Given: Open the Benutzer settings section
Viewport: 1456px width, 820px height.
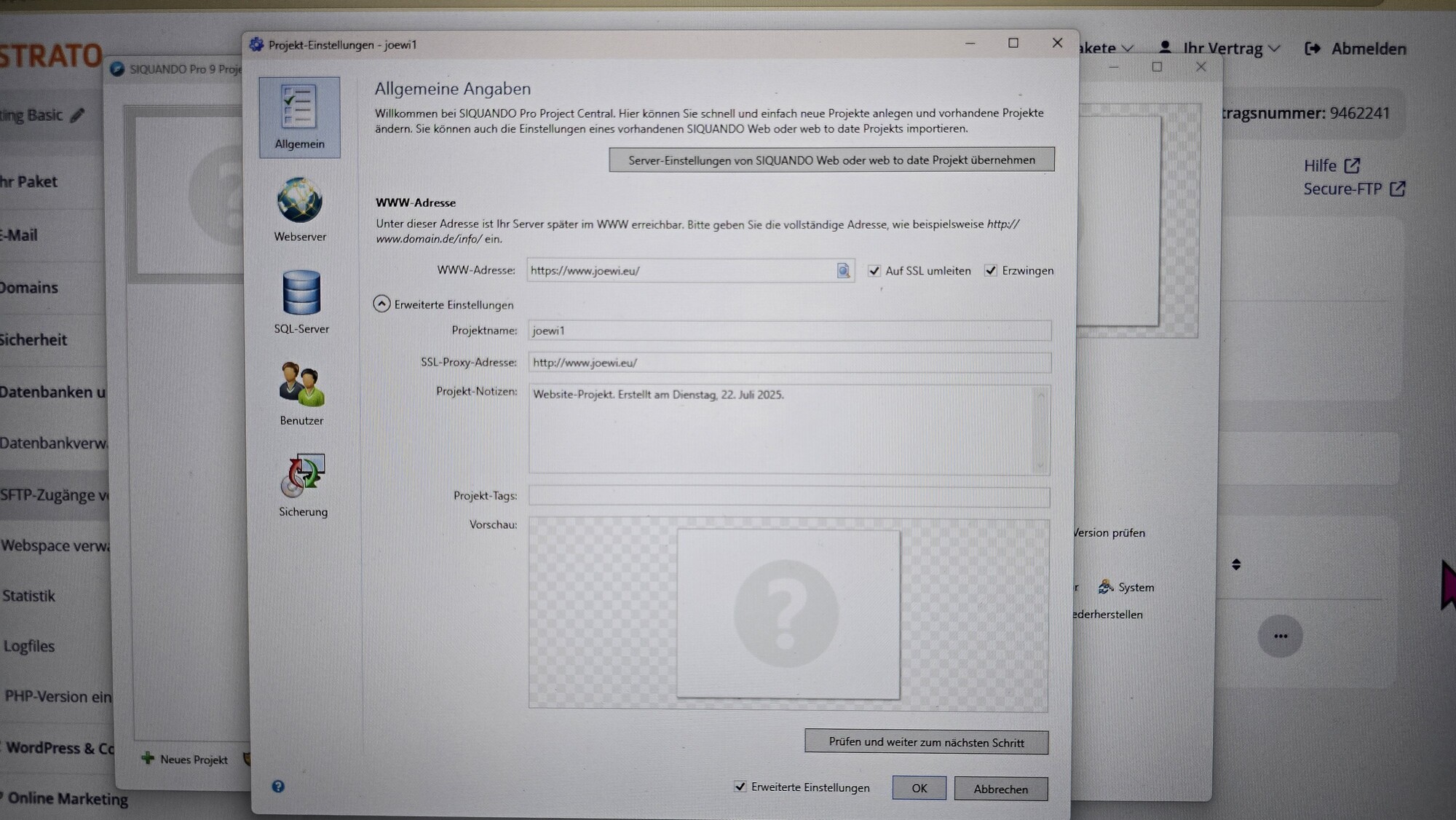Looking at the screenshot, I should (x=301, y=393).
